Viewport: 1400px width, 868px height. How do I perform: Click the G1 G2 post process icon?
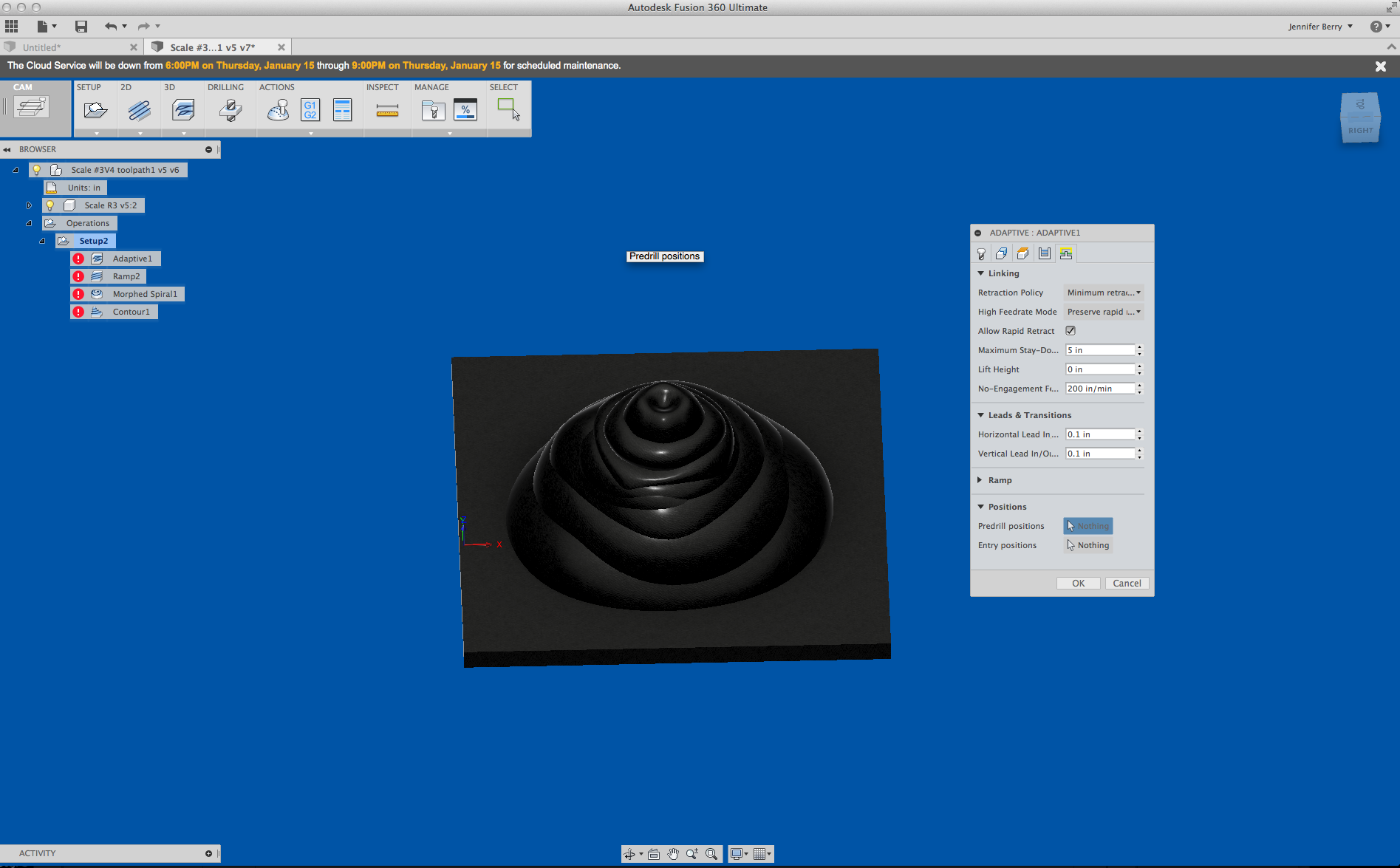(310, 111)
